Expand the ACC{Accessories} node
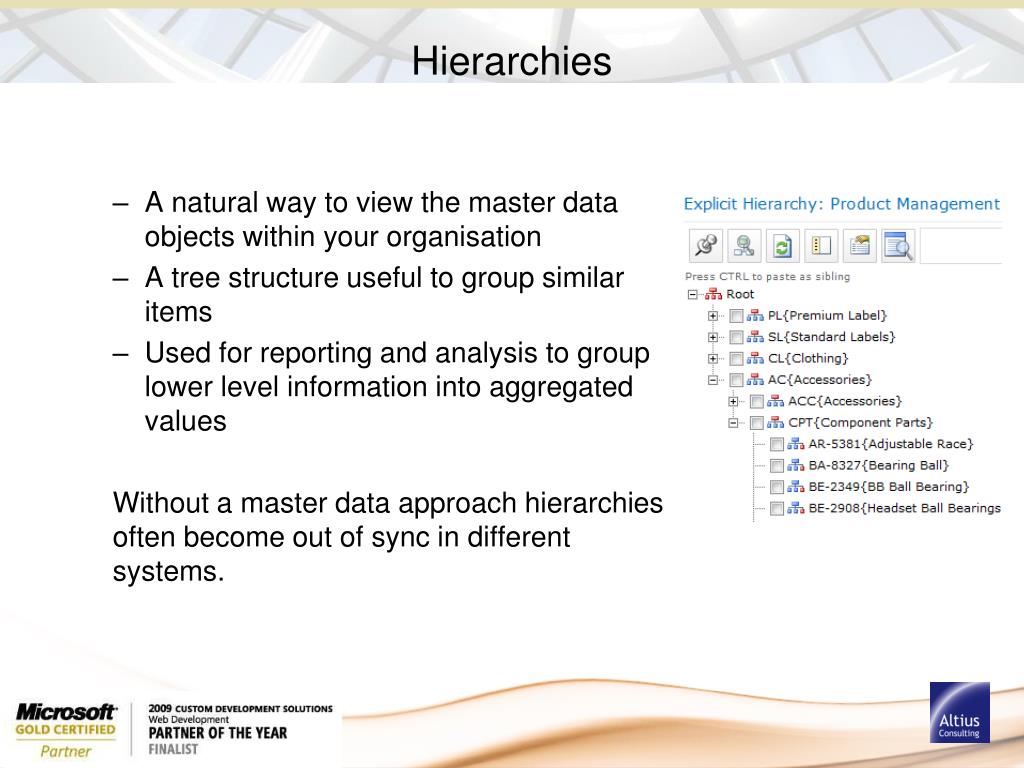Image resolution: width=1024 pixels, height=768 pixels. point(733,402)
